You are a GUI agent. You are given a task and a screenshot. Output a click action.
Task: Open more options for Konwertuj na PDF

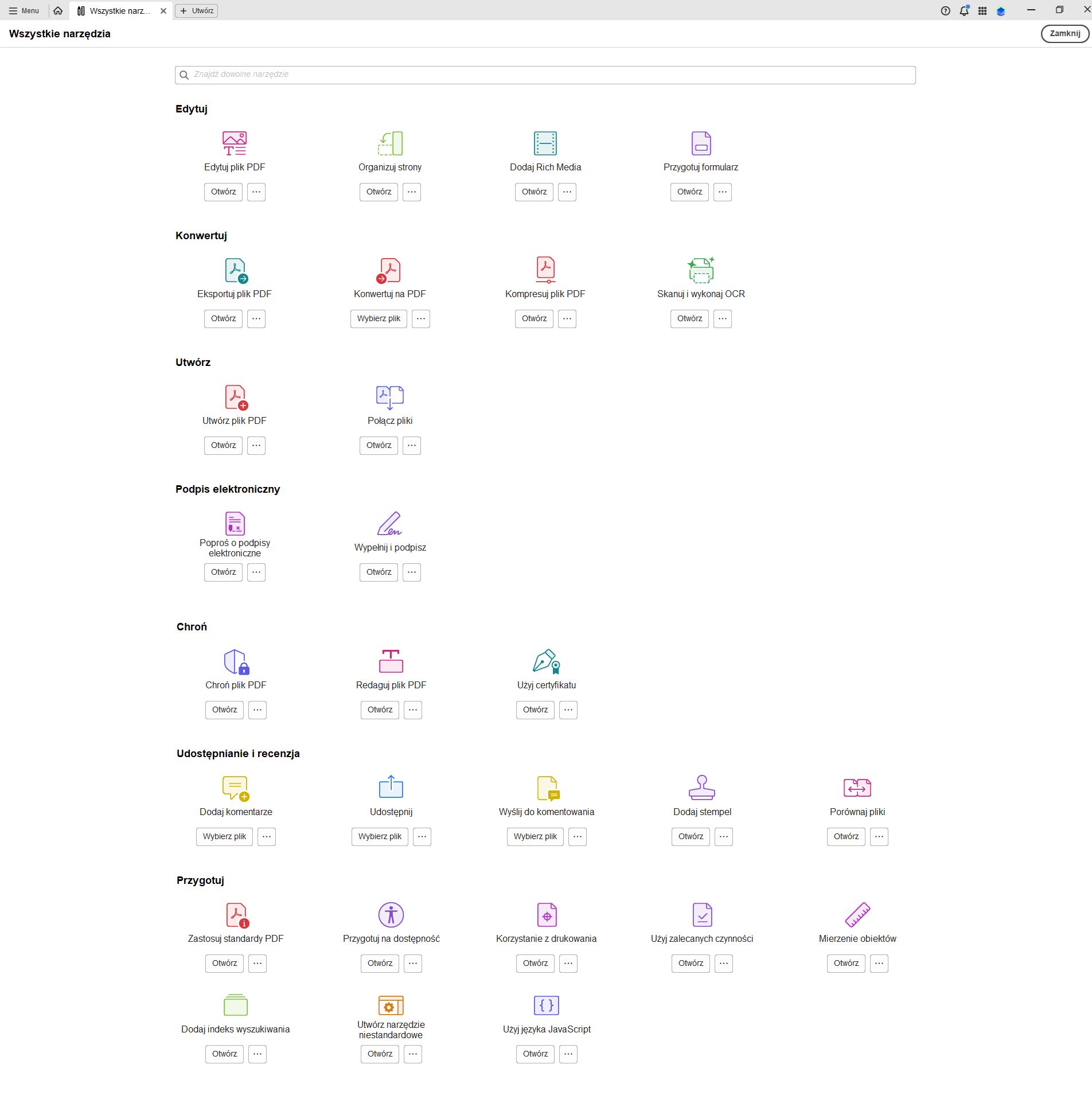click(x=421, y=319)
